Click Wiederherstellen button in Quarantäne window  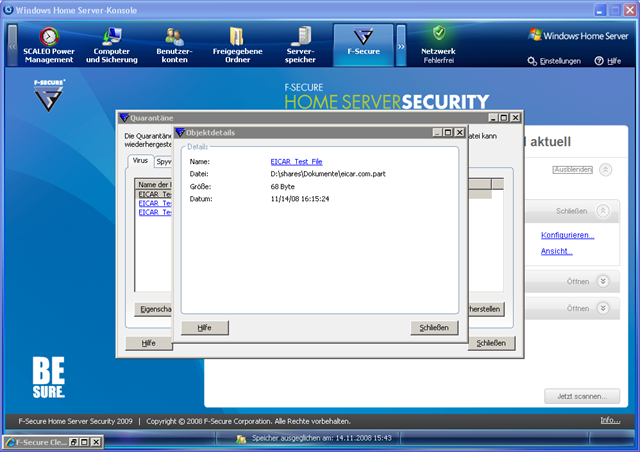(486, 309)
